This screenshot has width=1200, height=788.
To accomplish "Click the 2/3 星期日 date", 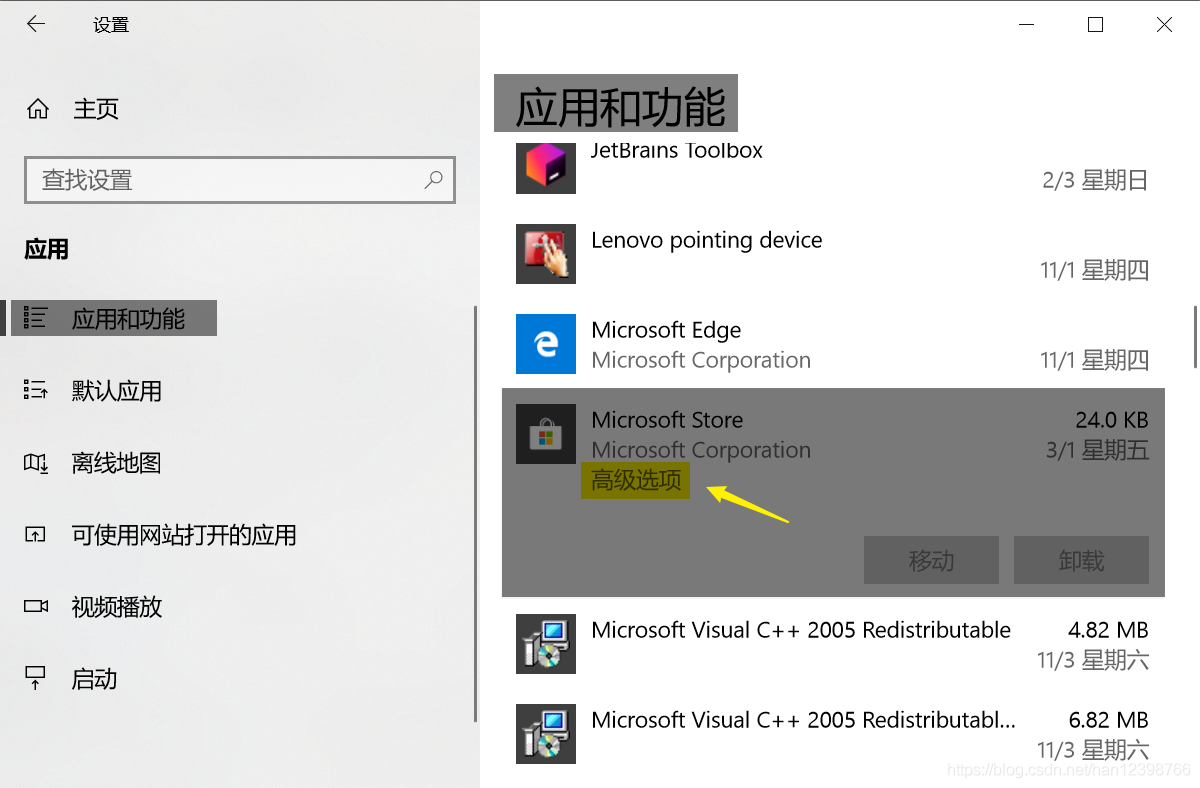I will coord(1095,180).
